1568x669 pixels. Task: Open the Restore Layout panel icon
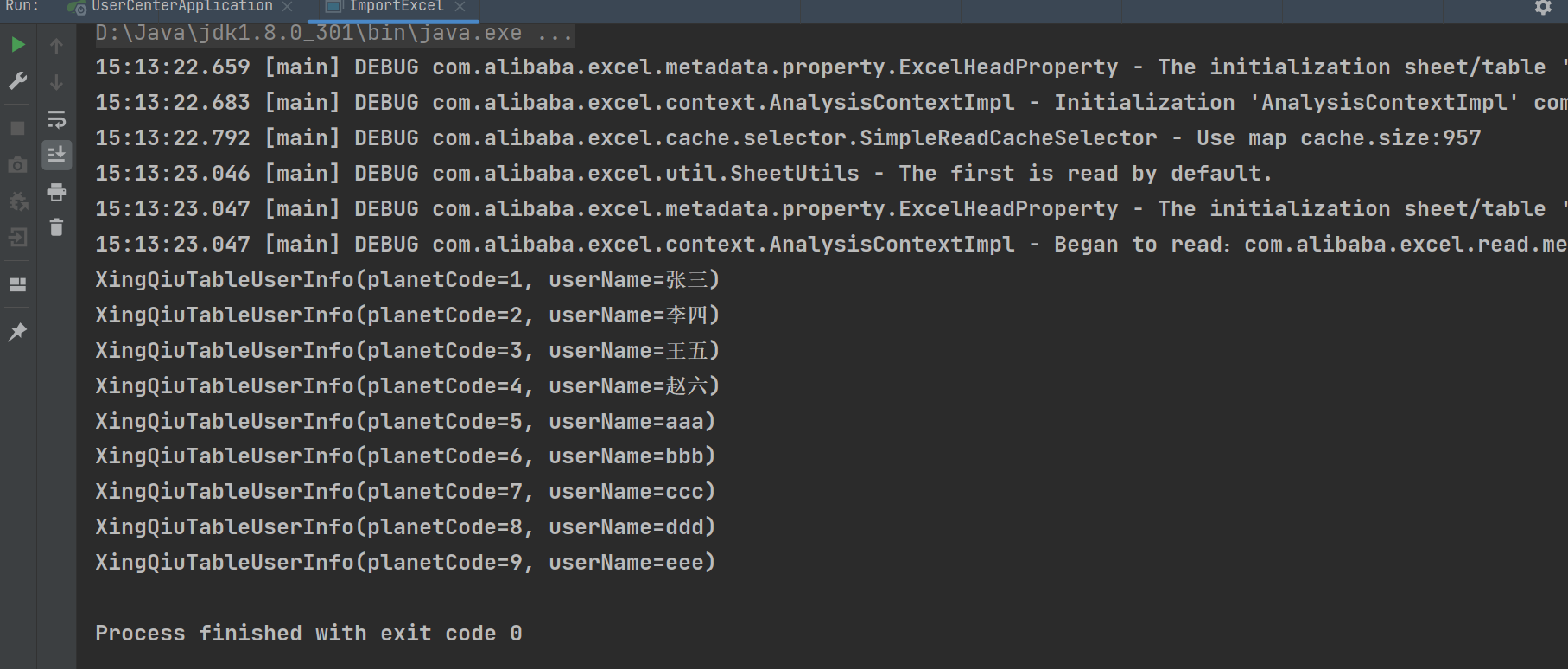point(17,284)
